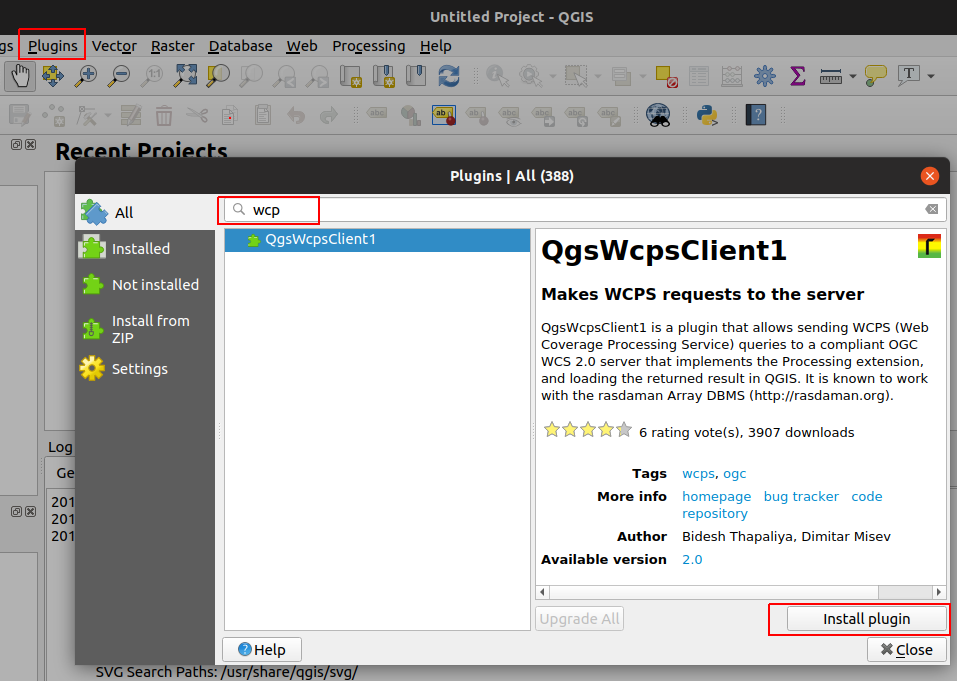Click the New Bookmark icon
Viewport: 957px width, 681px height.
coord(383,76)
